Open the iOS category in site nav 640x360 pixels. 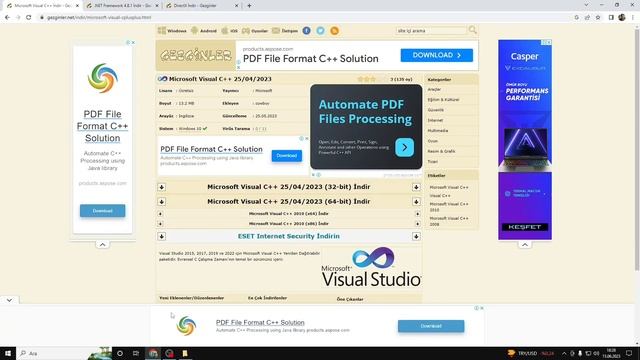229,31
